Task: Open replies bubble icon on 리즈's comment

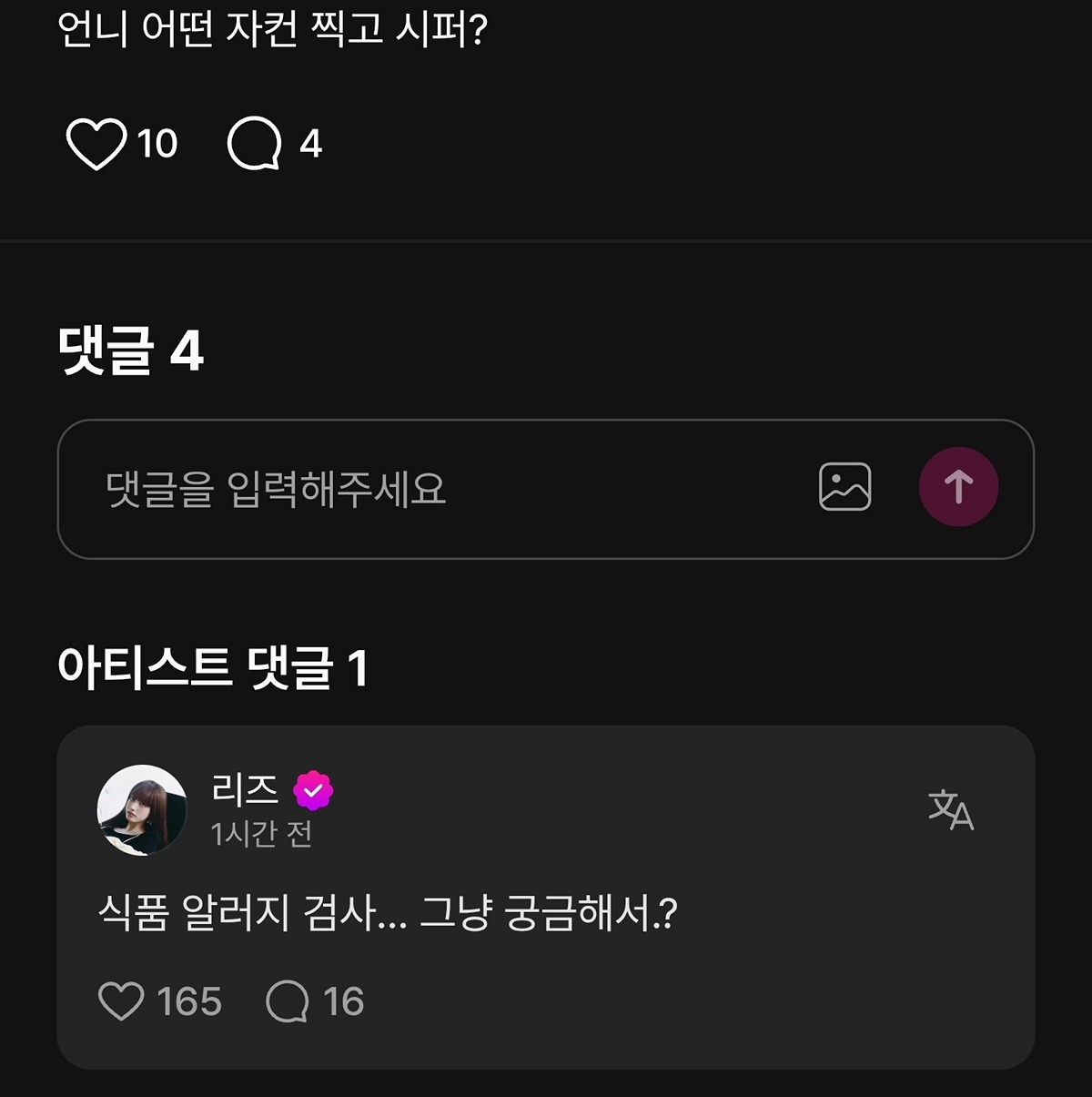Action: pos(288,1001)
